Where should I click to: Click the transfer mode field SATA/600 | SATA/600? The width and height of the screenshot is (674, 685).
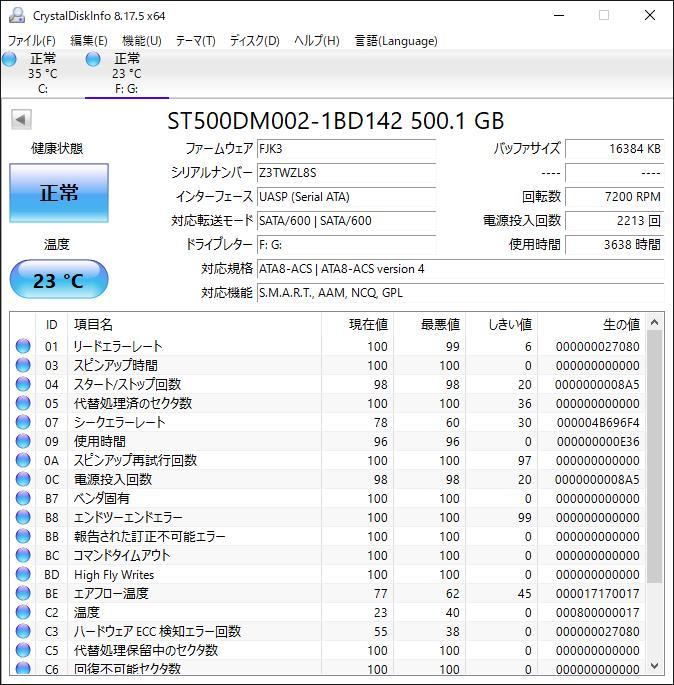[x=346, y=221]
